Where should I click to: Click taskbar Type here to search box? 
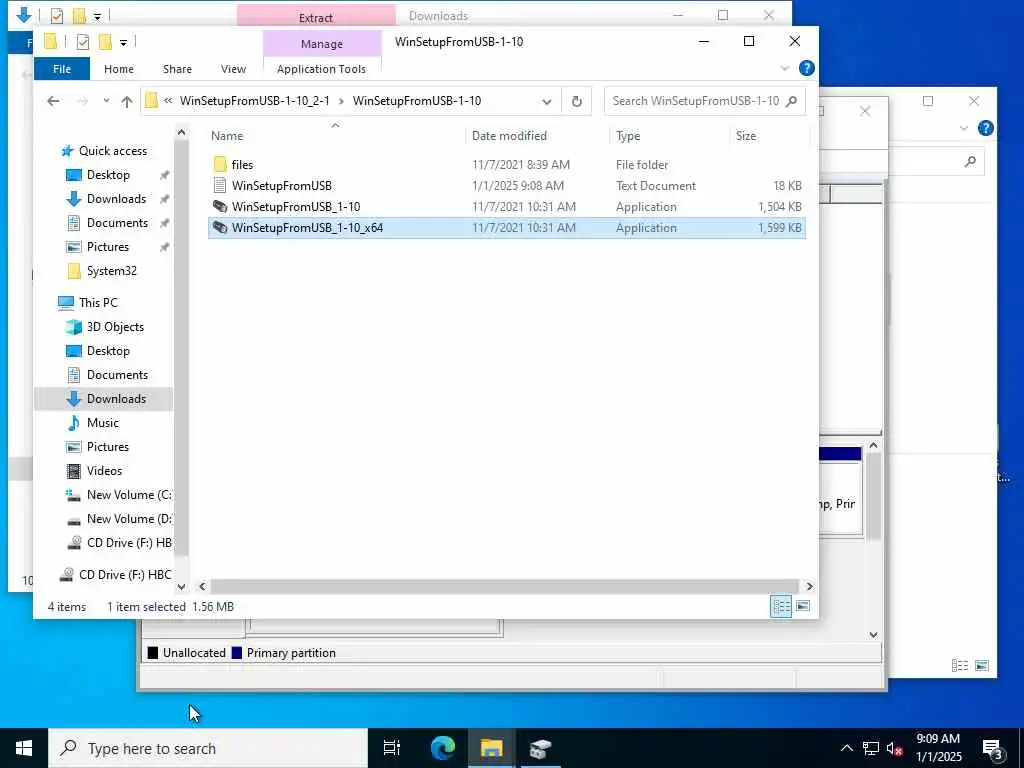(208, 748)
